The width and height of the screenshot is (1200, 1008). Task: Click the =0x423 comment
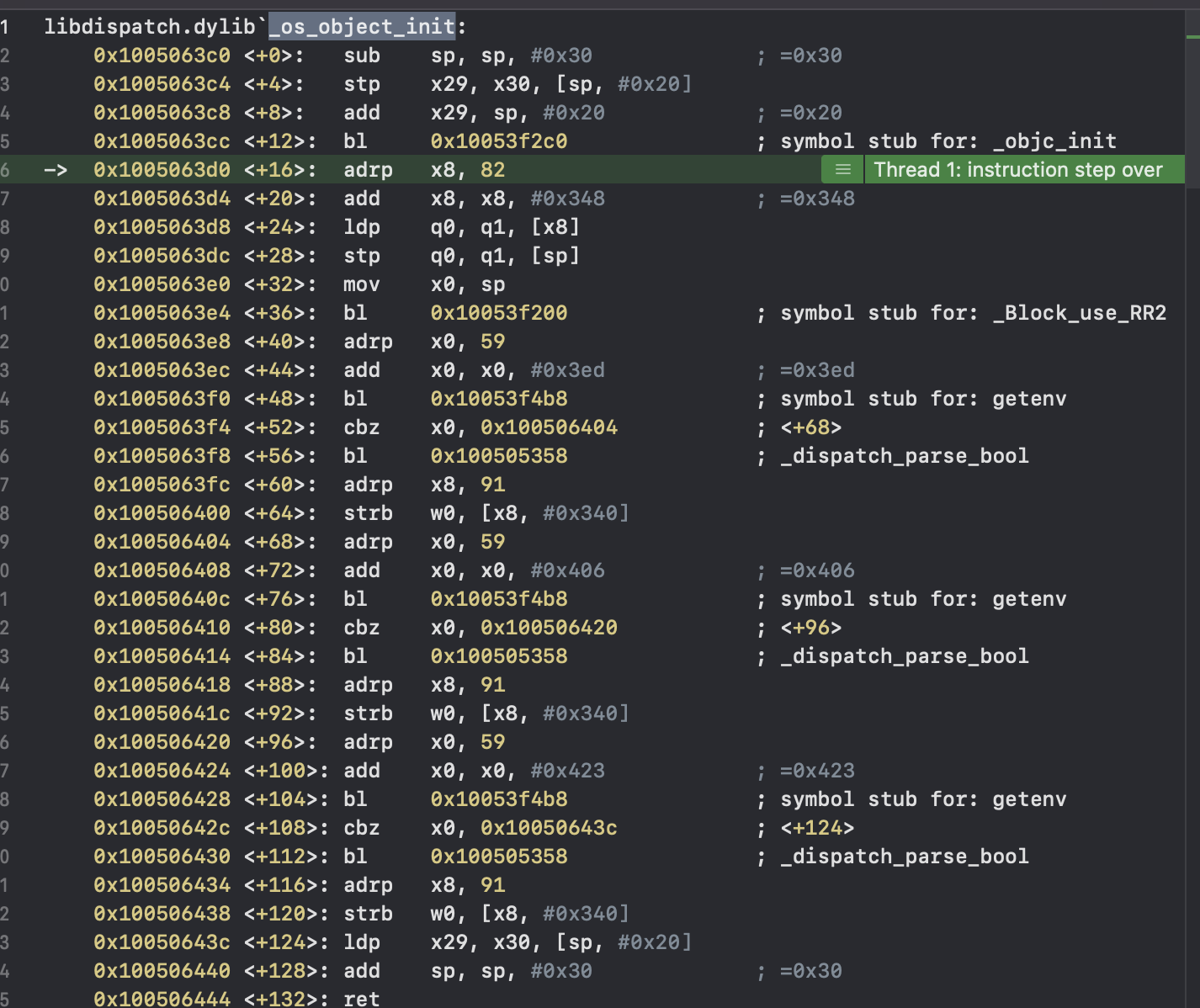pos(817,771)
